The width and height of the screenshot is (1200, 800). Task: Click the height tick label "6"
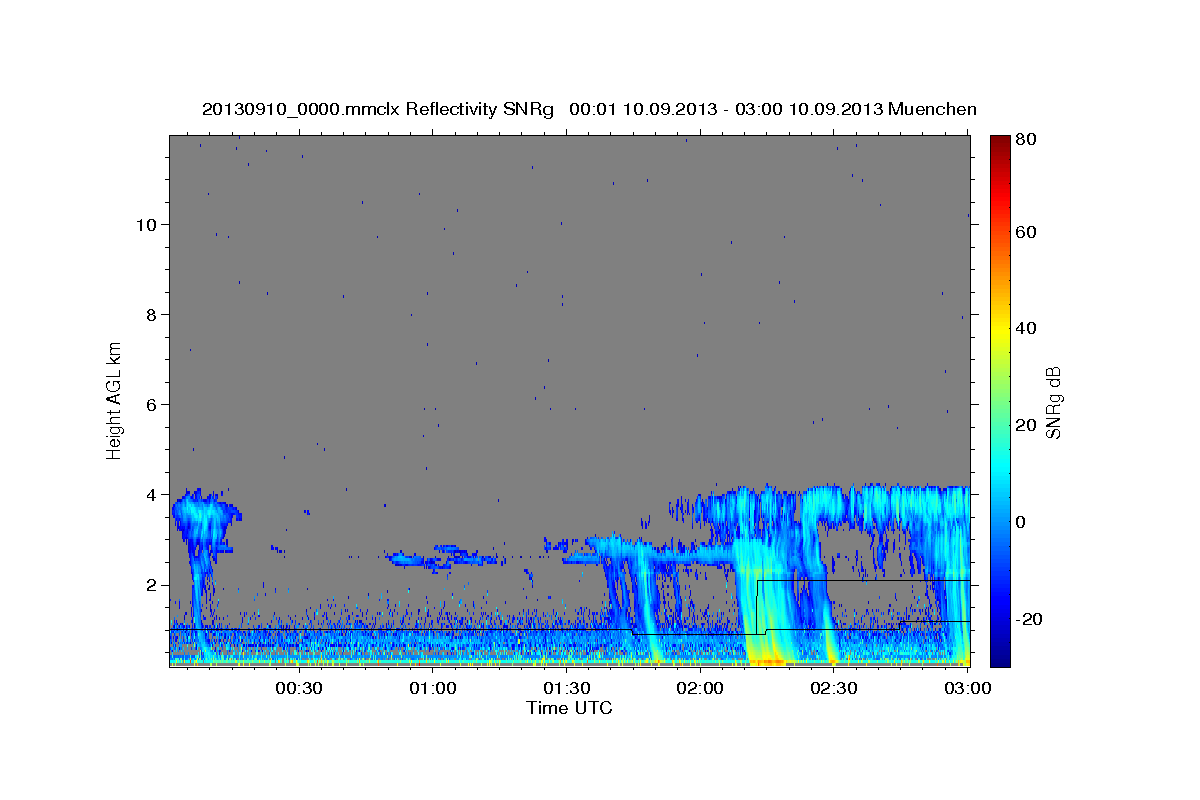coord(151,404)
